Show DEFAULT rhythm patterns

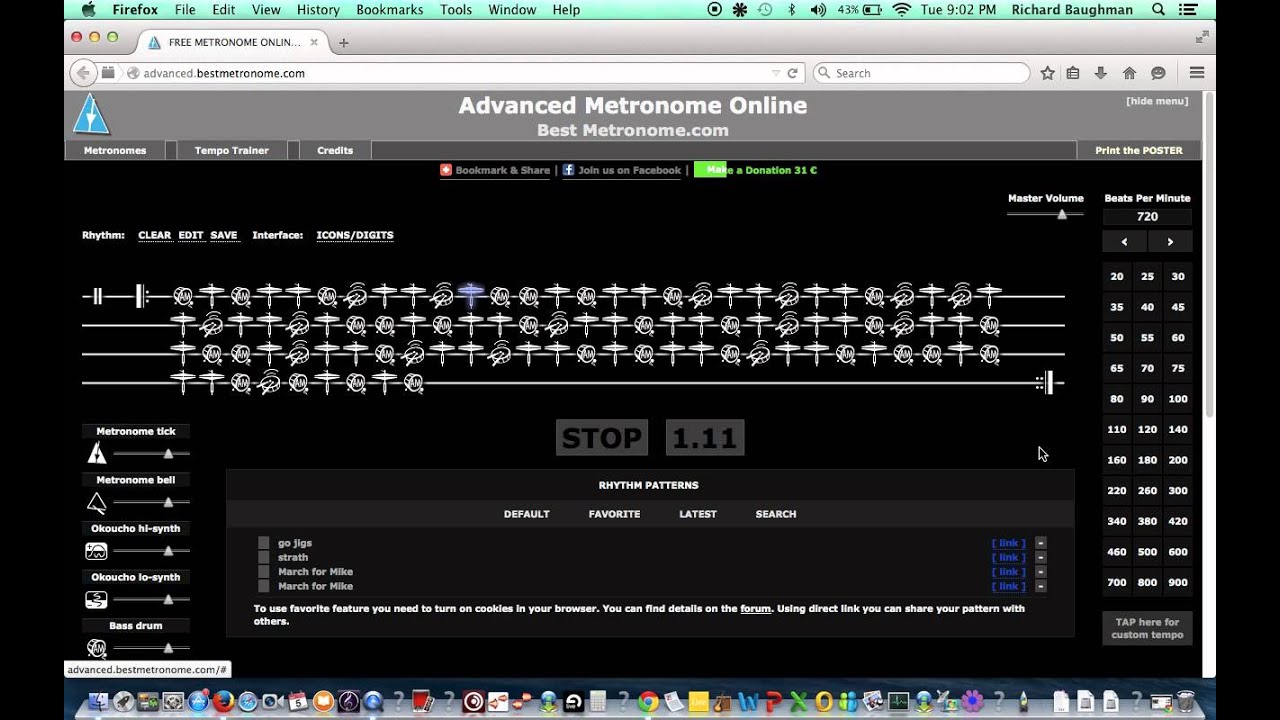527,514
